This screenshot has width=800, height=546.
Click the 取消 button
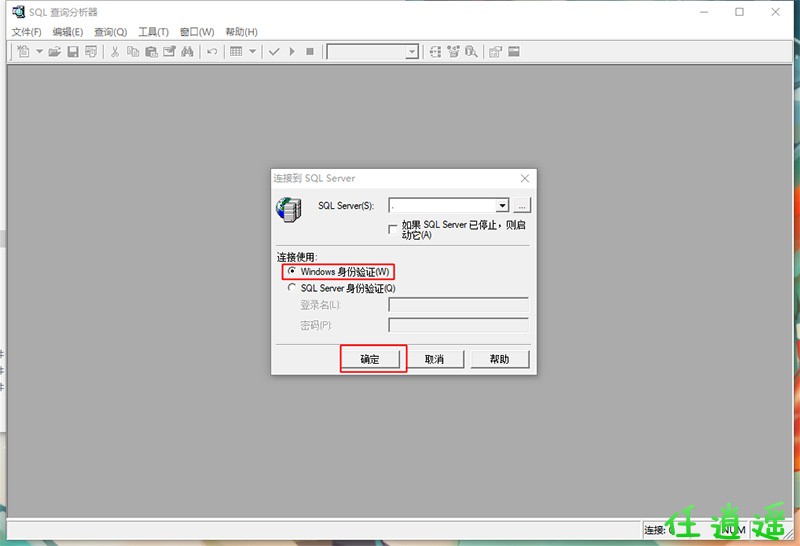[x=435, y=359]
